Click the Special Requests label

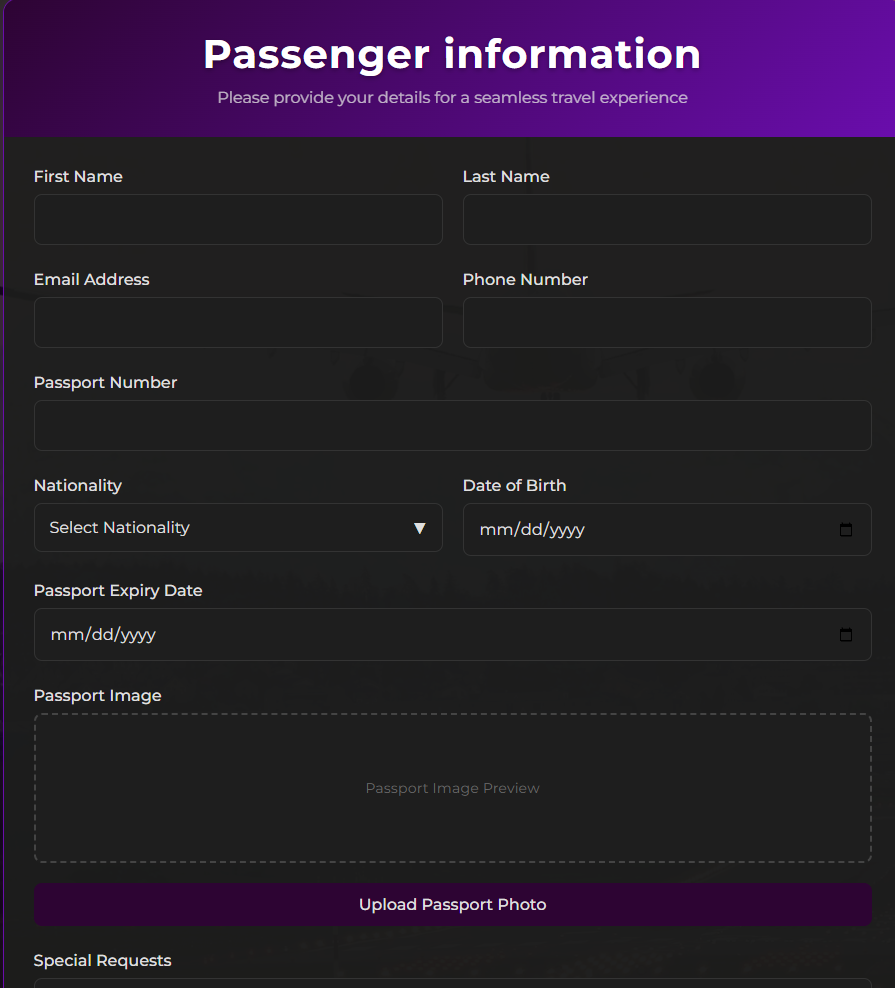point(102,961)
